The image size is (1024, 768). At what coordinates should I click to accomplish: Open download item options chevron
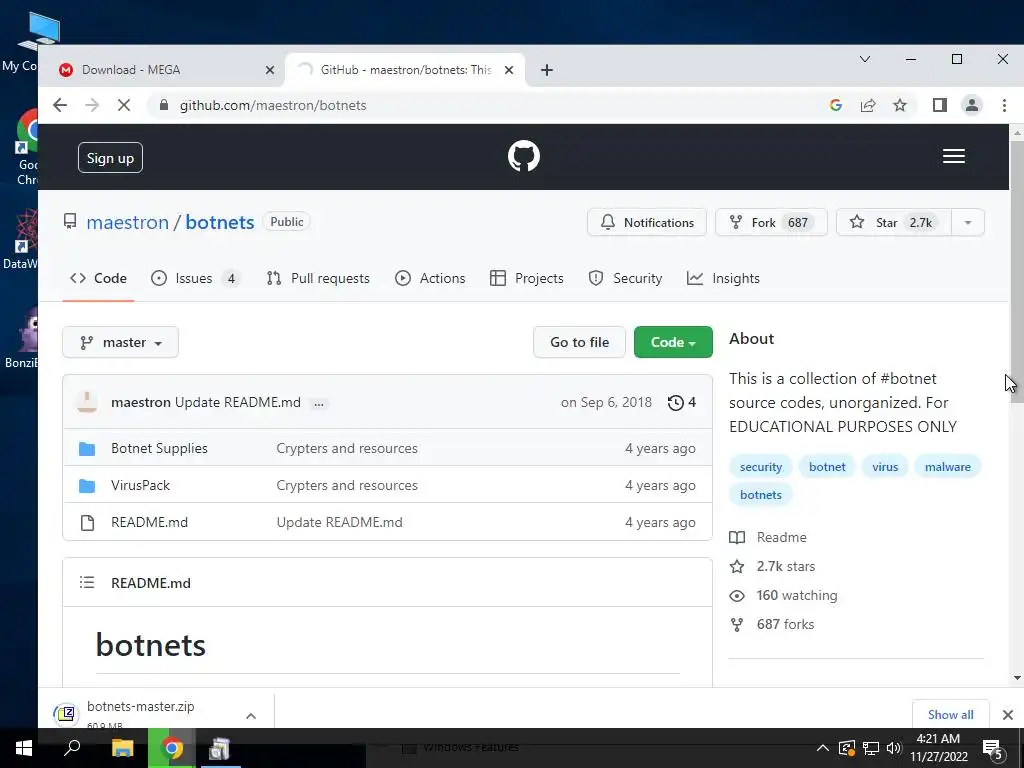click(x=251, y=716)
